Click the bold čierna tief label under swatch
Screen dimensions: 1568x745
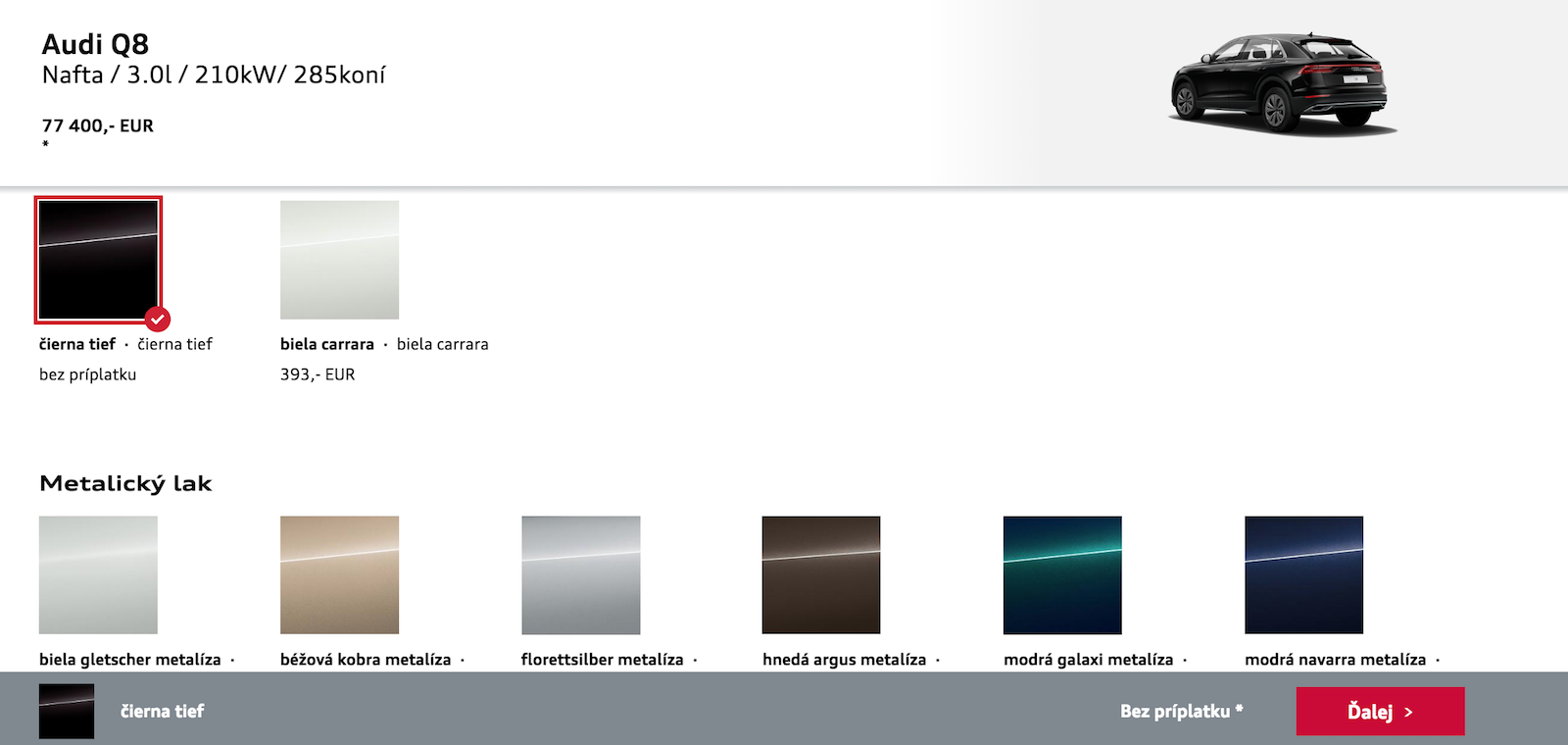pyautogui.click(x=77, y=344)
